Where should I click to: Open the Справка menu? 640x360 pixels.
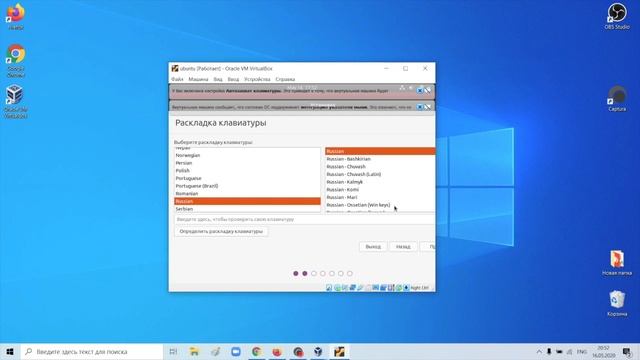(x=285, y=79)
